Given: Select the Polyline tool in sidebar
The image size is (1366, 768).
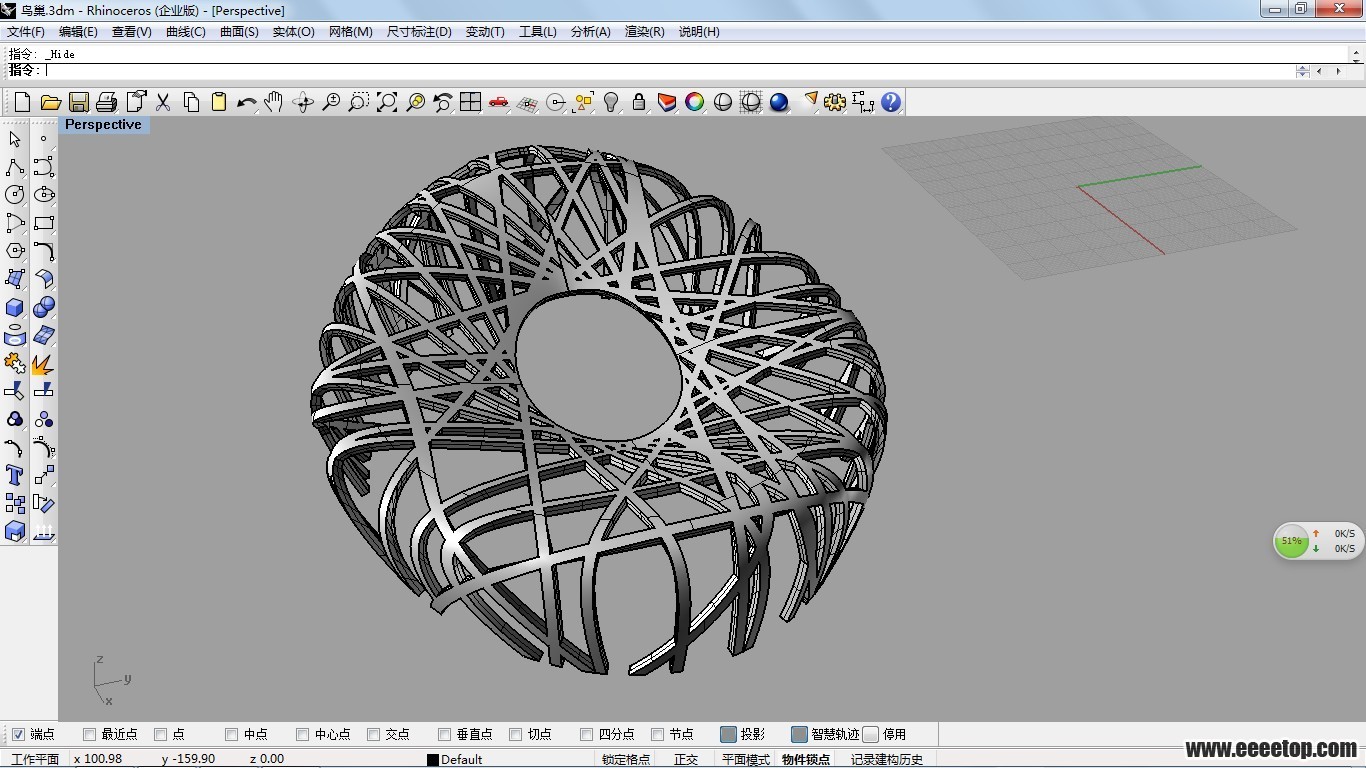Looking at the screenshot, I should (15, 167).
